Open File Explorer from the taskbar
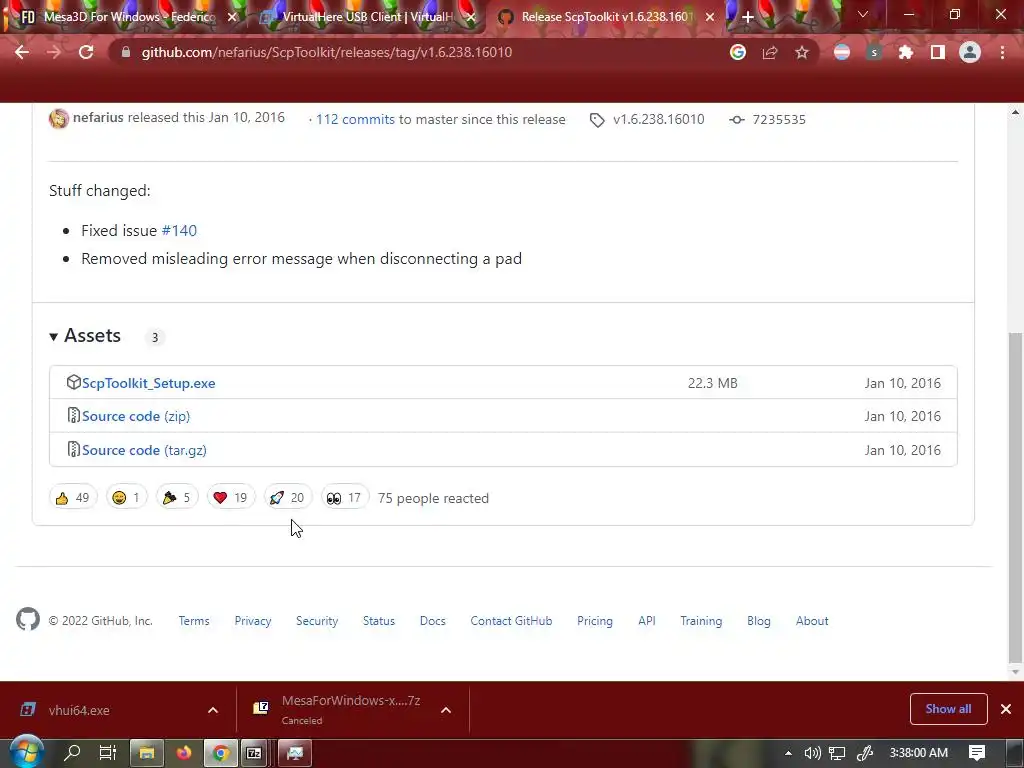Viewport: 1024px width, 768px height. [x=147, y=753]
